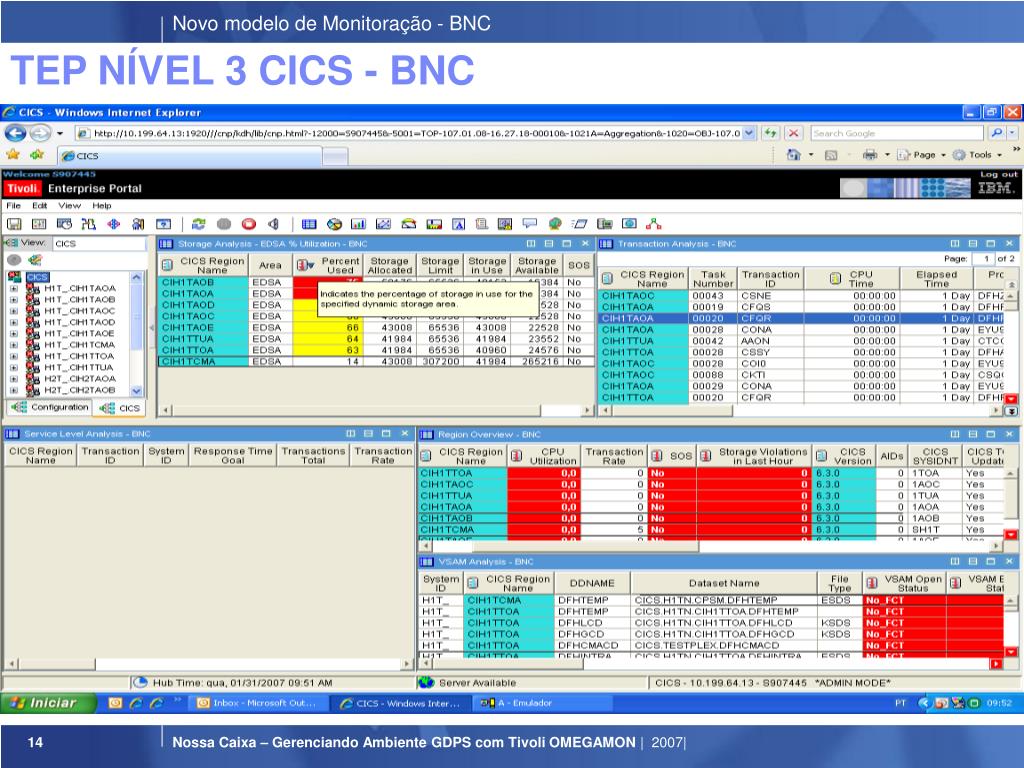The image size is (1024, 768).
Task: Click the Navigator update icon beside gray circle
Action: click(35, 260)
